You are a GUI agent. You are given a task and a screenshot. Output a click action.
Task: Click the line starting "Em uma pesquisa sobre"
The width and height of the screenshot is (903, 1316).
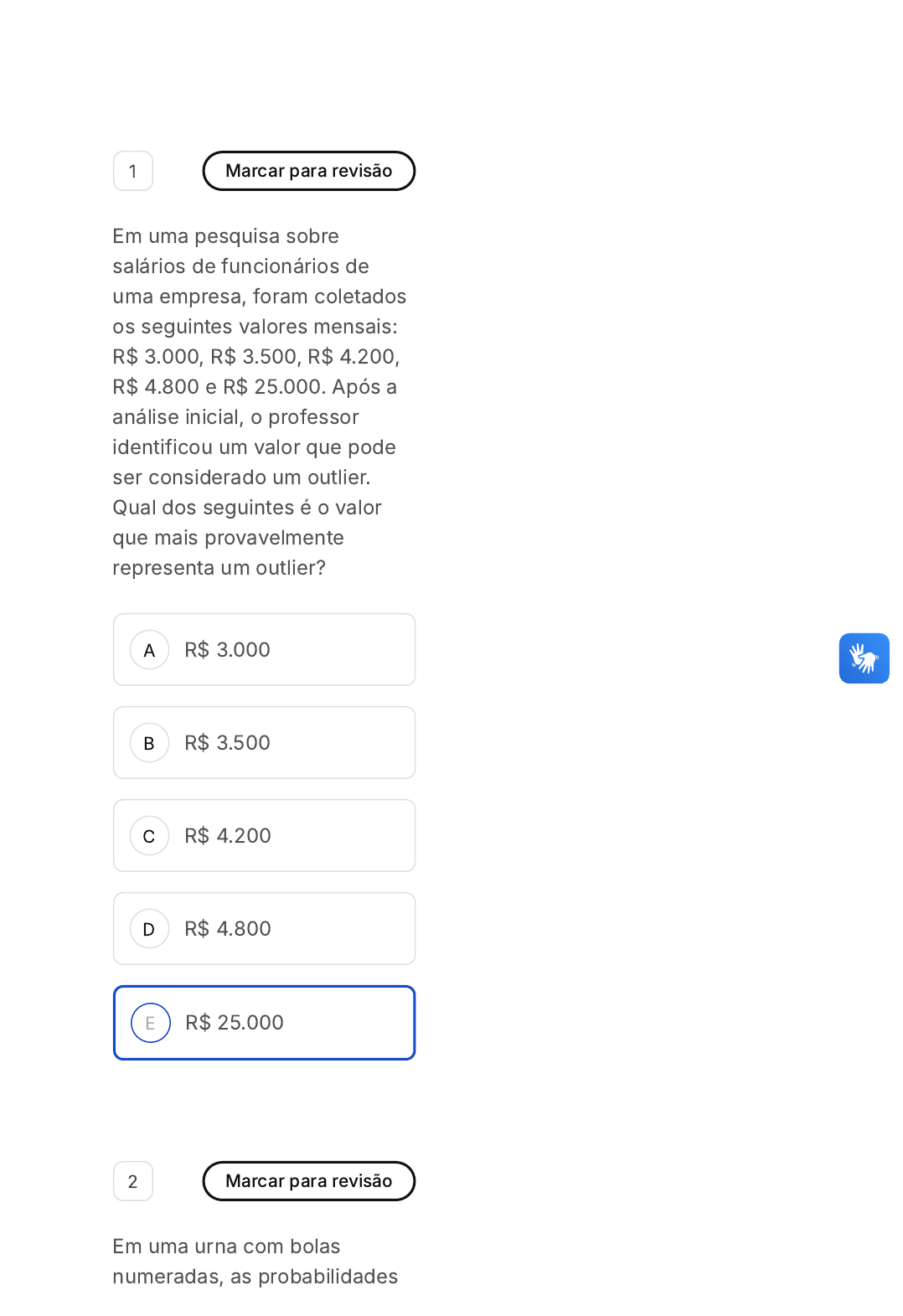226,236
